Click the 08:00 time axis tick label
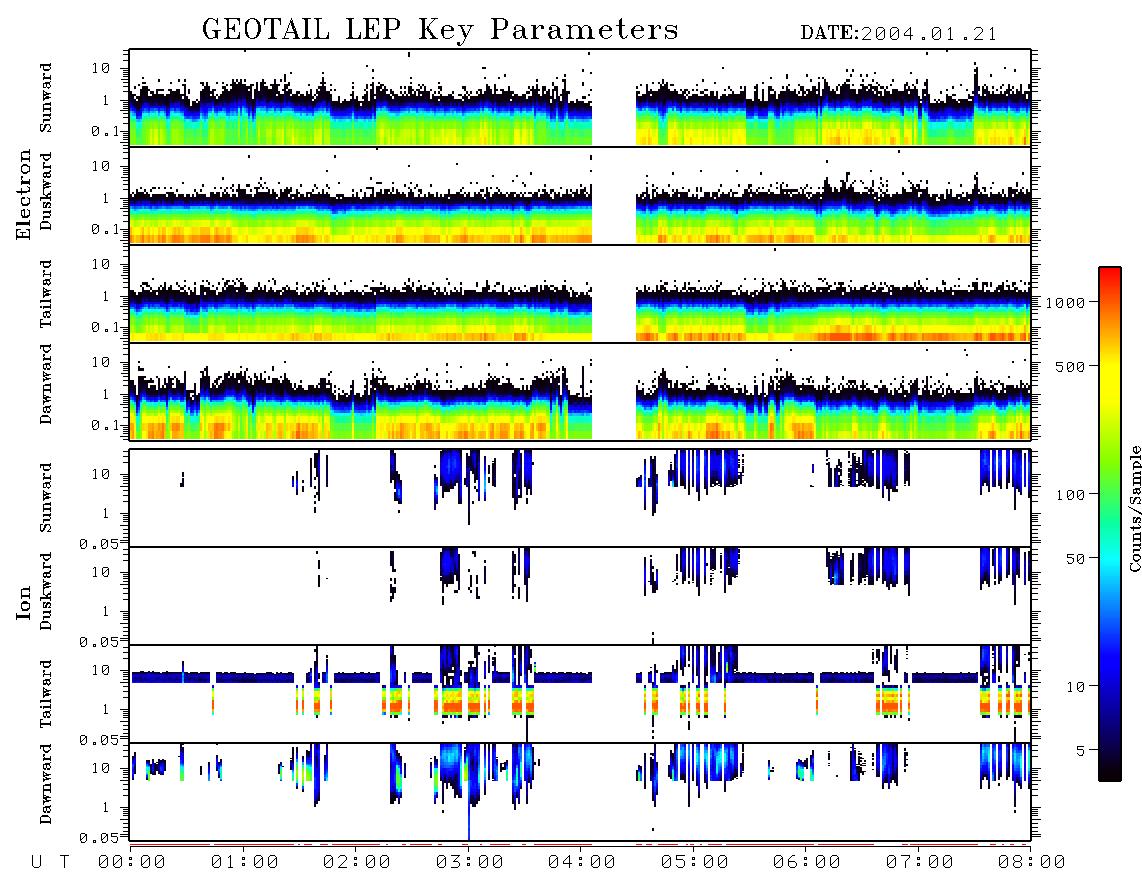The image size is (1142, 880). 1032,862
